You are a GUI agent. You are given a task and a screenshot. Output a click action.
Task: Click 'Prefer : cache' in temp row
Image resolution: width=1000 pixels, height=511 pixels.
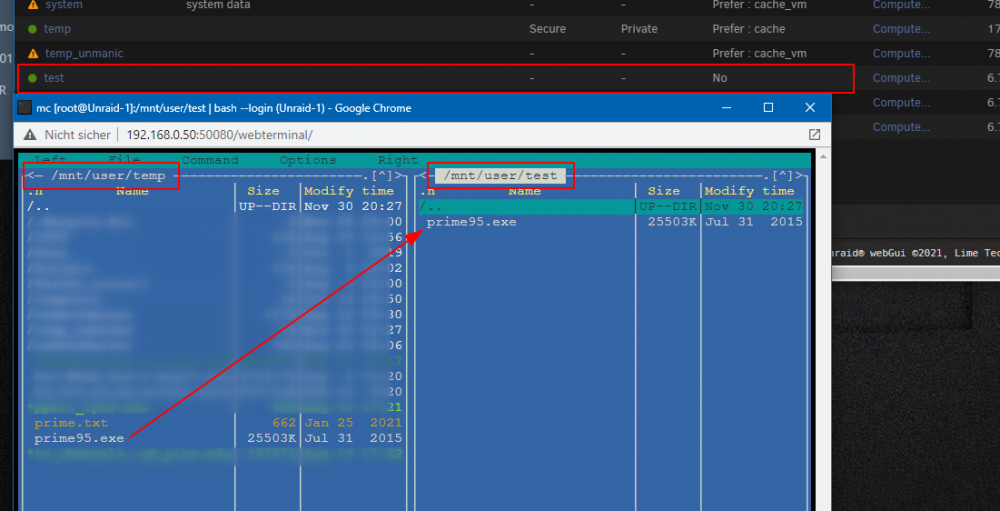click(749, 29)
